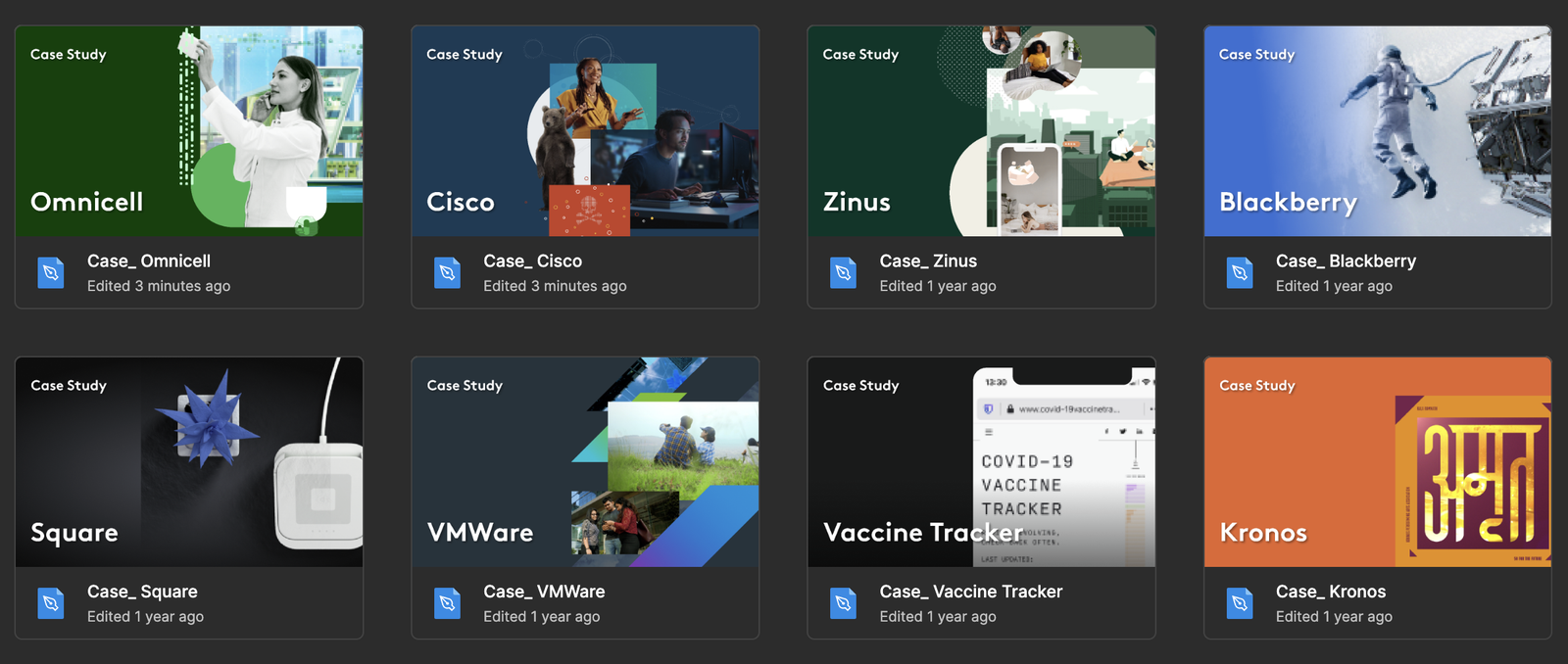Open the Cisco case study thumbnail
This screenshot has height=664, width=1568.
pos(585,131)
